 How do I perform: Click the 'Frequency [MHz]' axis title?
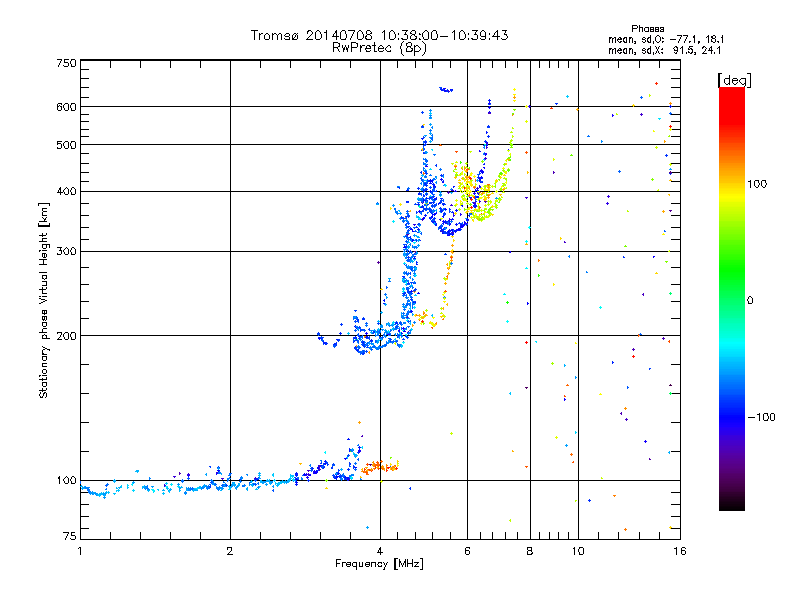379,564
